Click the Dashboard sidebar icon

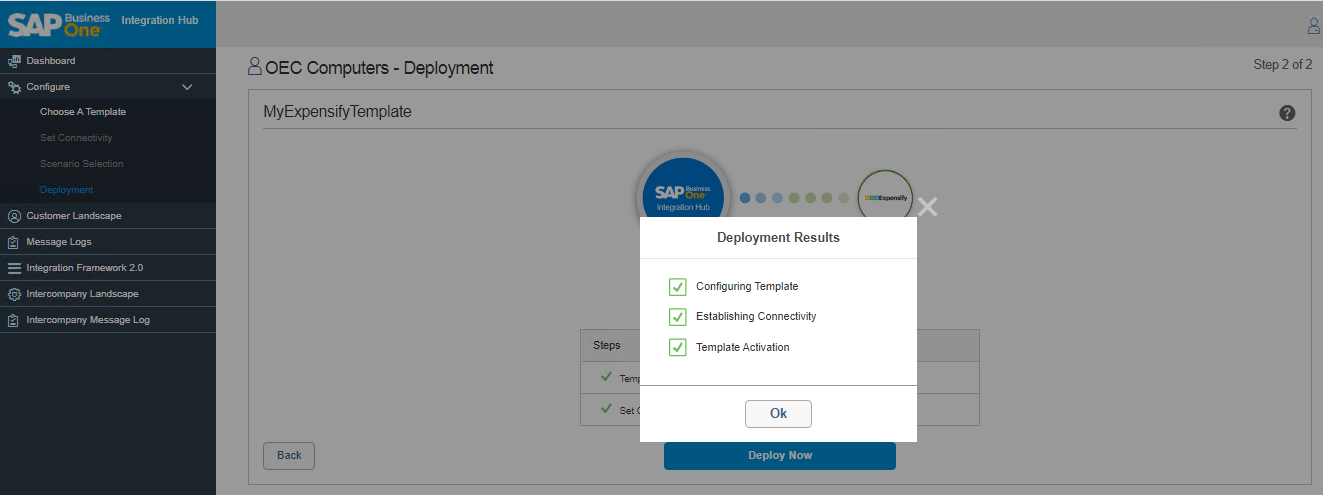point(14,61)
